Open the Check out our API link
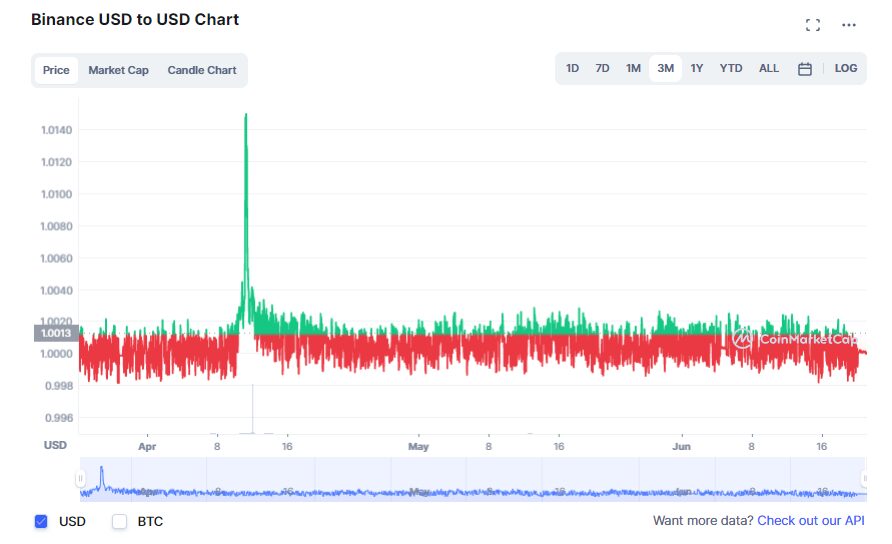 coord(811,521)
